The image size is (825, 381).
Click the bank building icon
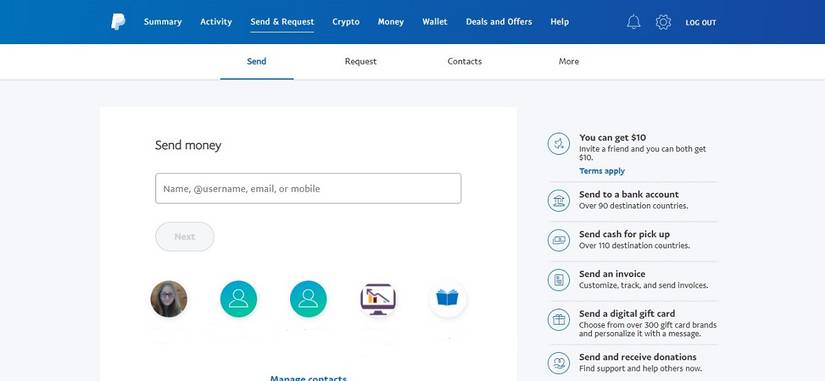point(559,200)
